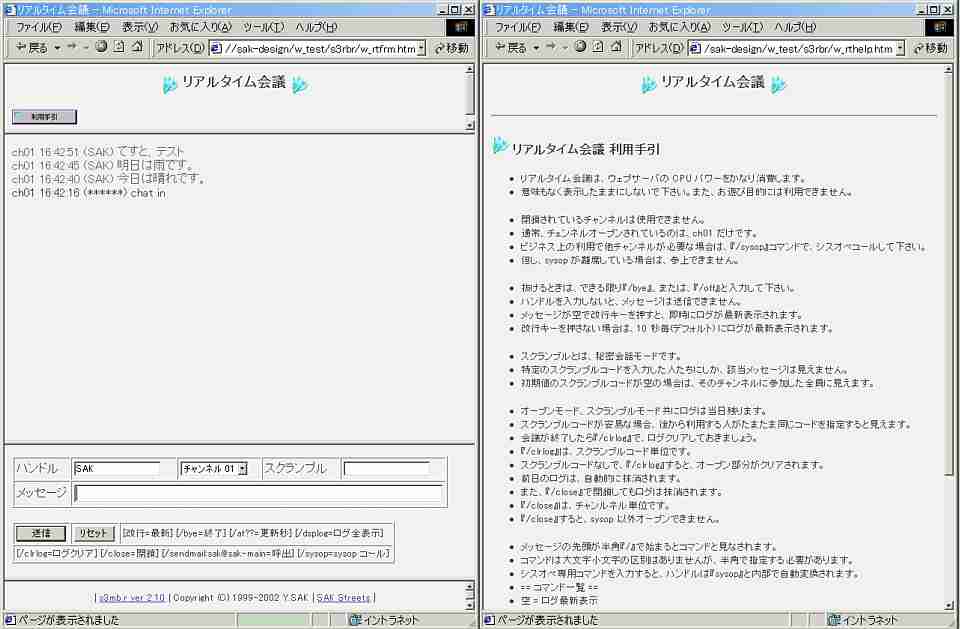Screen dimensions: 960x629
Task: Stop page loading in the right window
Action: [580, 47]
